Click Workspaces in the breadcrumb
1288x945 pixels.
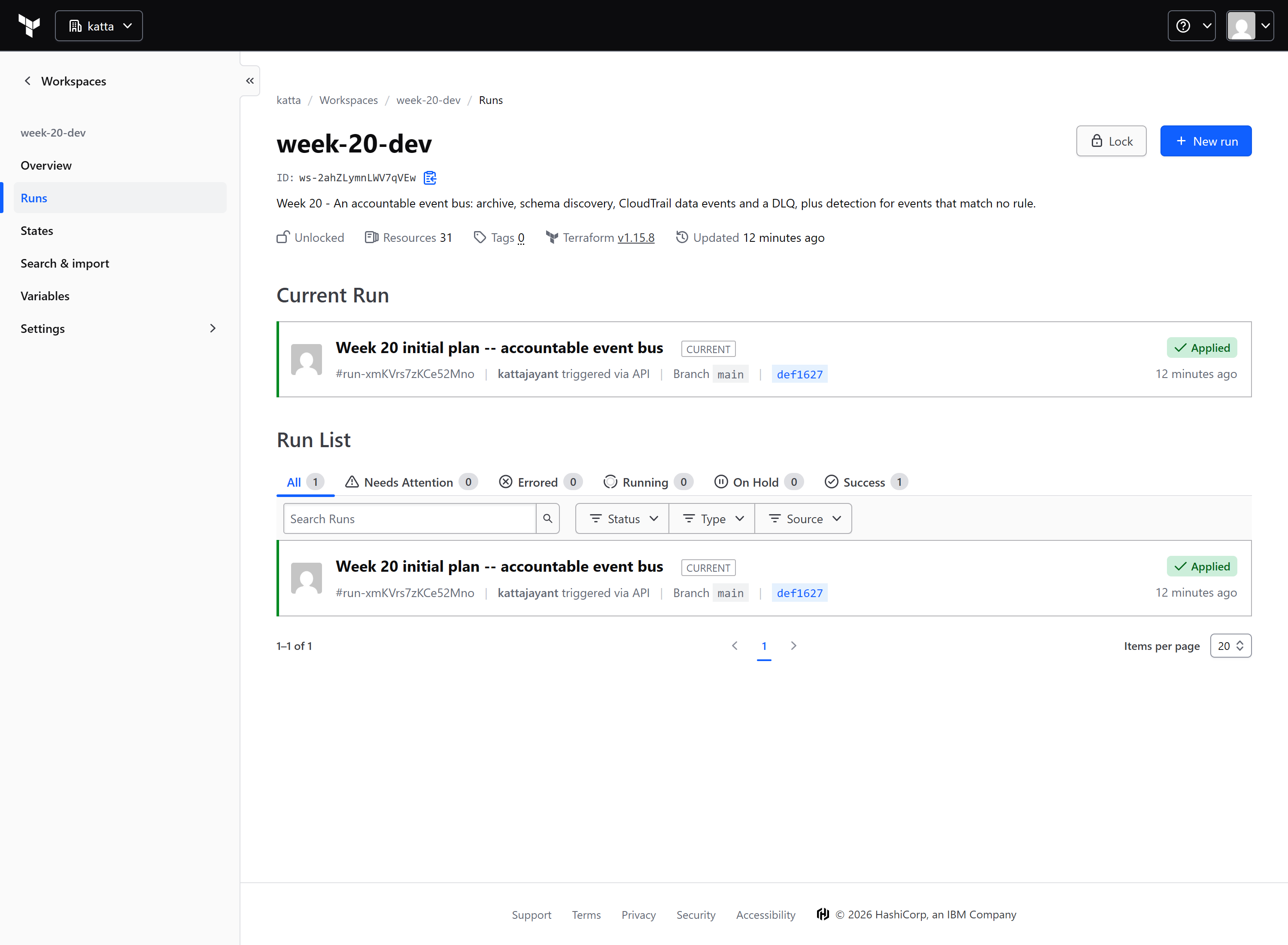coord(349,100)
